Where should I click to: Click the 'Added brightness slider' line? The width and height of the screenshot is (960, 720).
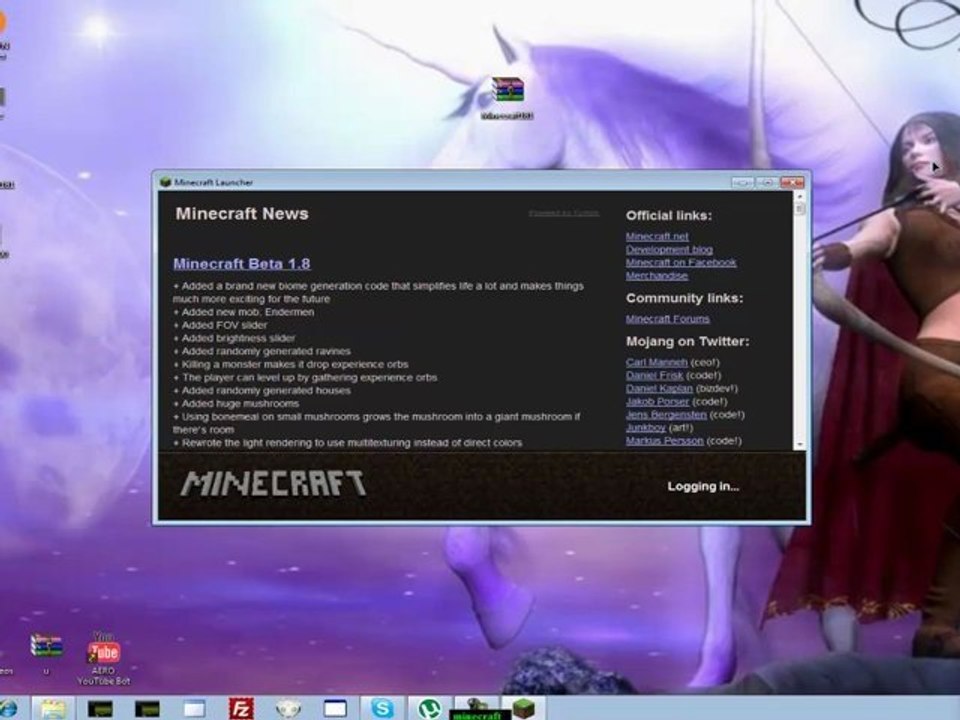(234, 338)
